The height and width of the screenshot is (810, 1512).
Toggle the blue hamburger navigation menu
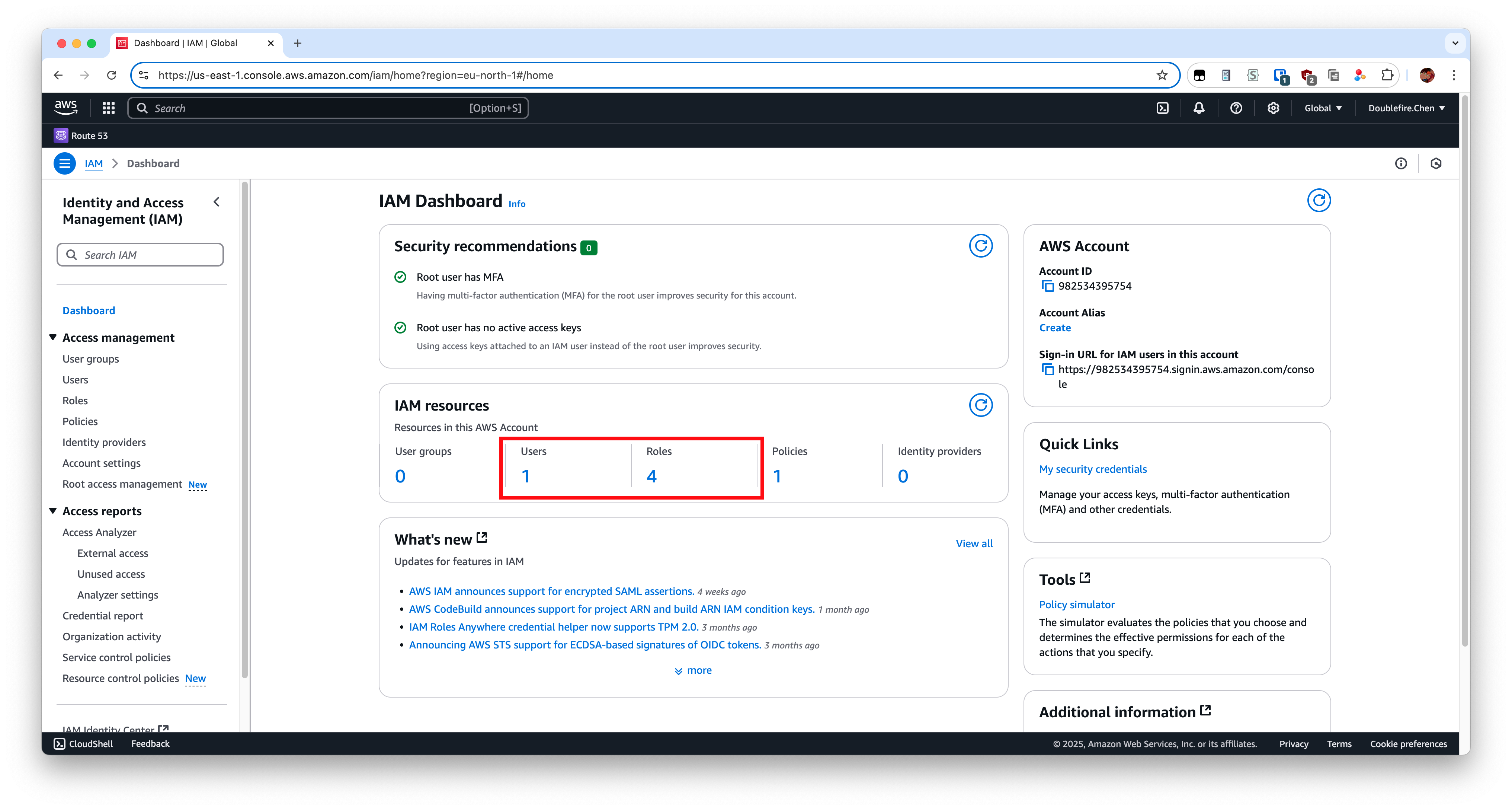pos(65,163)
